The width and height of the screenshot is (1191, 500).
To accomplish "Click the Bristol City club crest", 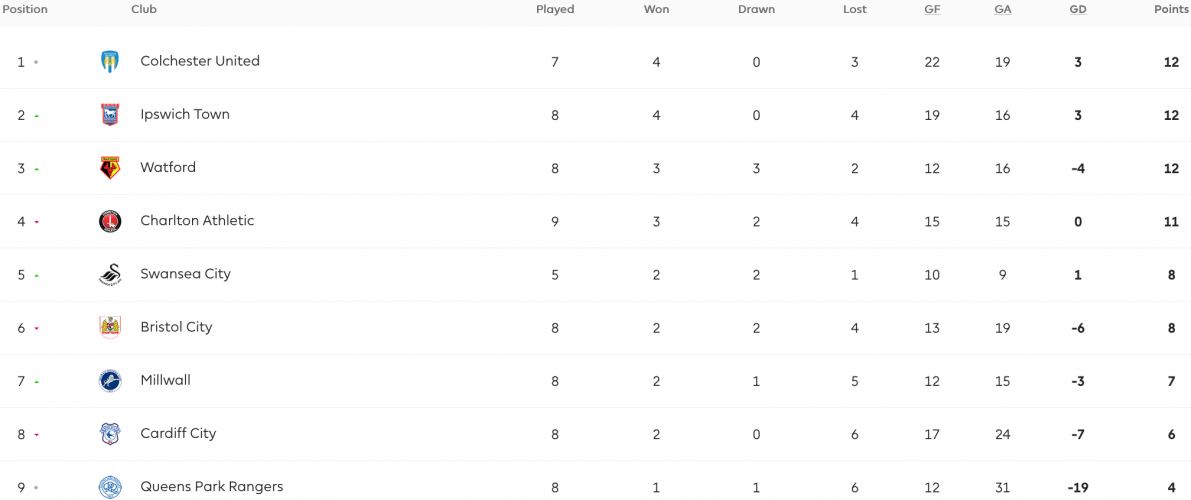I will (110, 328).
